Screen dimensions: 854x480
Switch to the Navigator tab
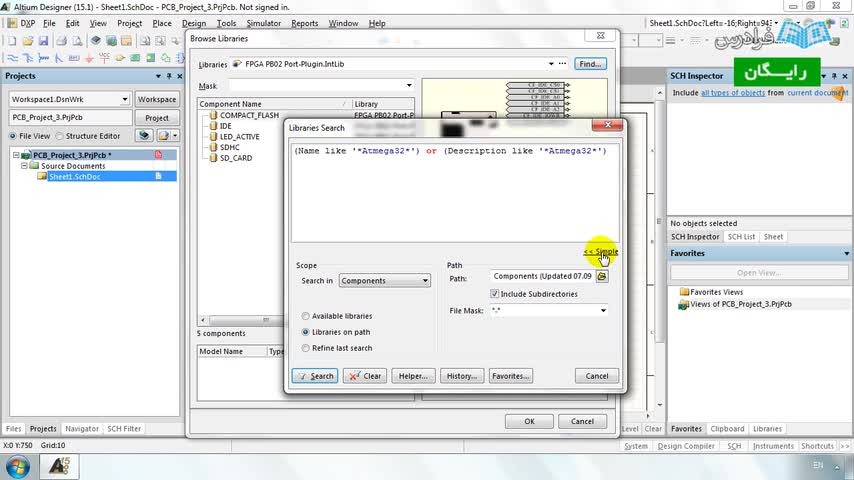click(x=82, y=429)
